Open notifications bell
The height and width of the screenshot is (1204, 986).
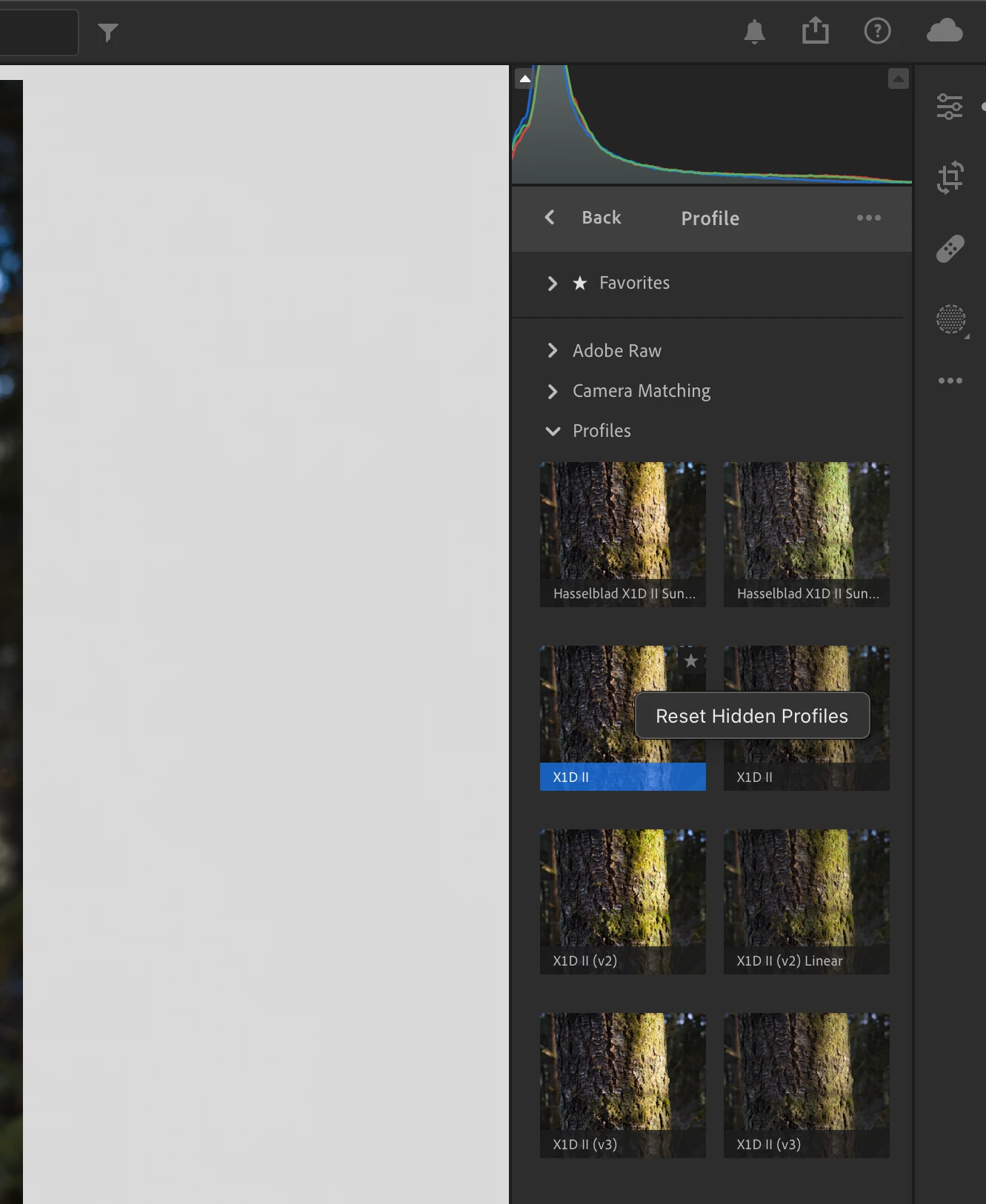pyautogui.click(x=754, y=32)
